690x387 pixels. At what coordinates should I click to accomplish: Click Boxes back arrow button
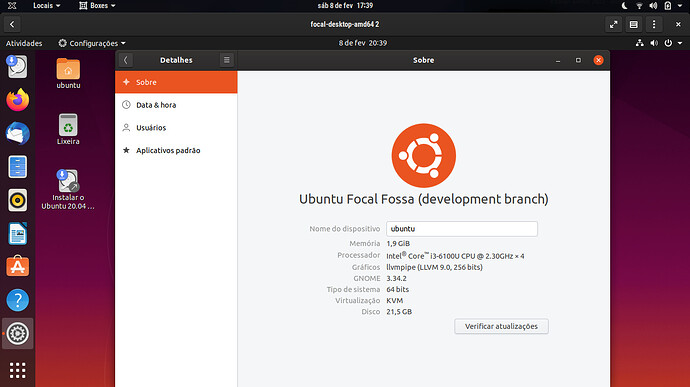[x=12, y=24]
